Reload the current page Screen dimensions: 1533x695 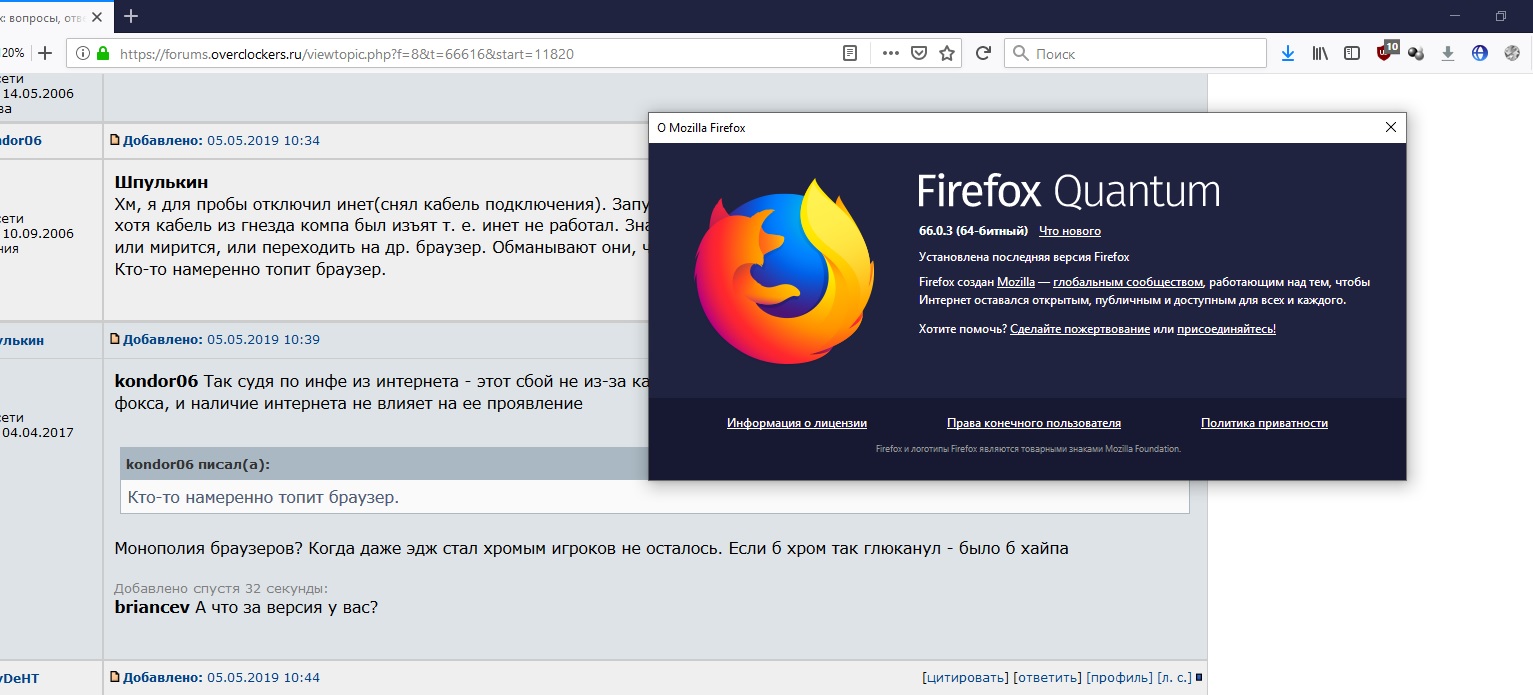pyautogui.click(x=983, y=53)
